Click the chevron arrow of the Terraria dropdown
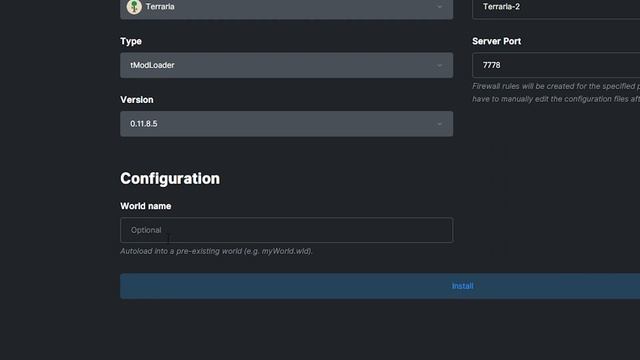This screenshot has height=360, width=640. point(440,7)
